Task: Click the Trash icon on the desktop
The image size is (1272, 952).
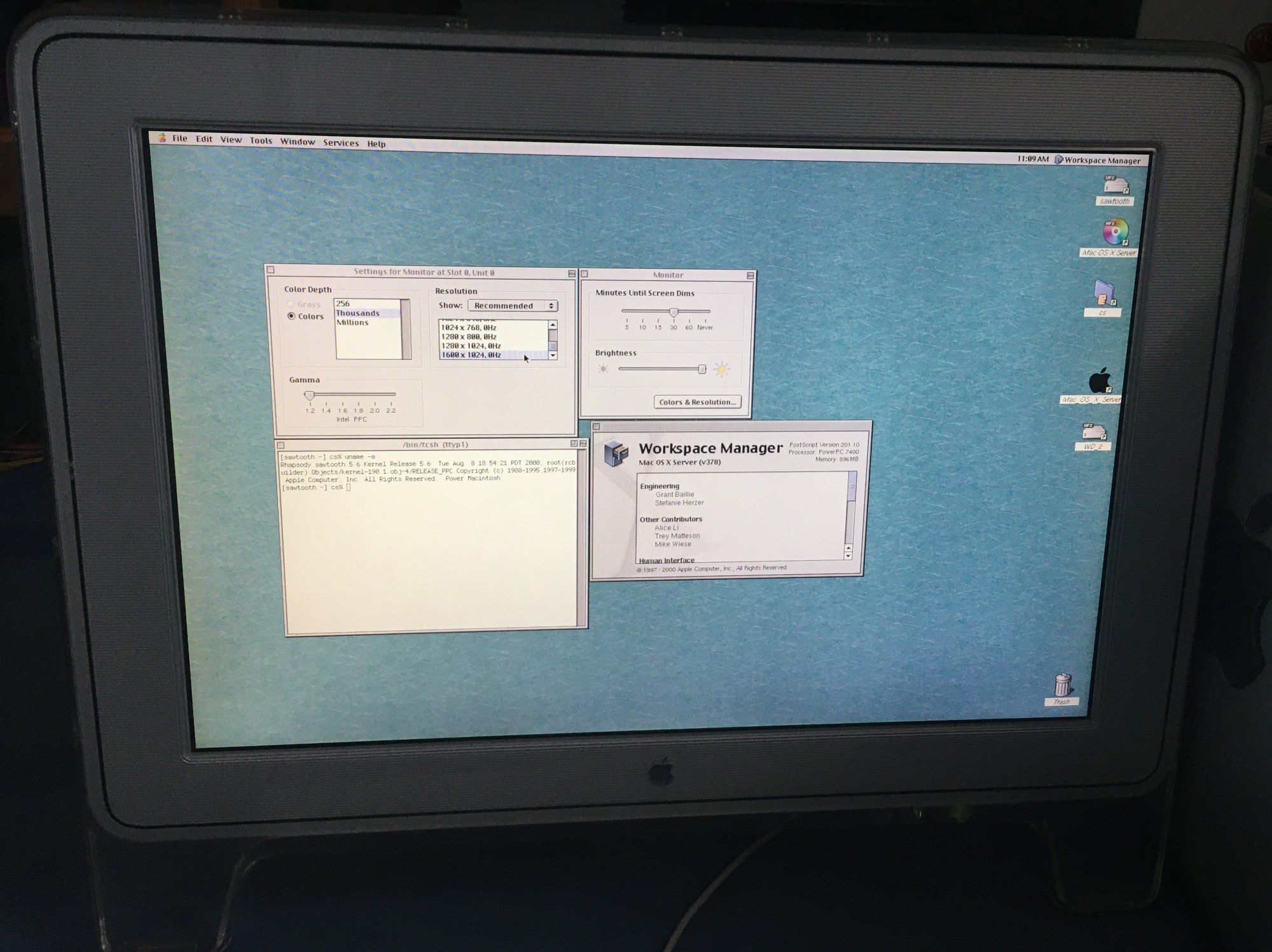Action: coord(1063,685)
